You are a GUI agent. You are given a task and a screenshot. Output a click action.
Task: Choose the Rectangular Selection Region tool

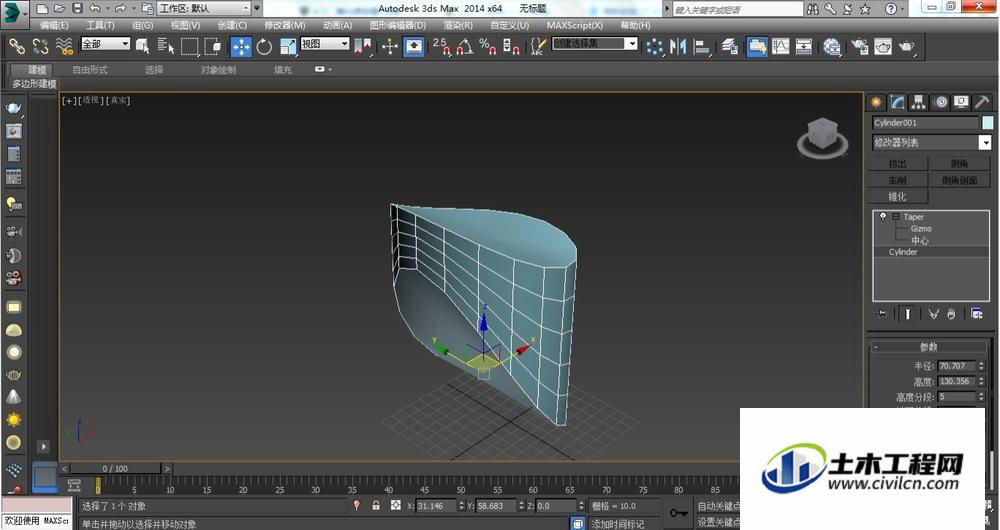pyautogui.click(x=190, y=46)
